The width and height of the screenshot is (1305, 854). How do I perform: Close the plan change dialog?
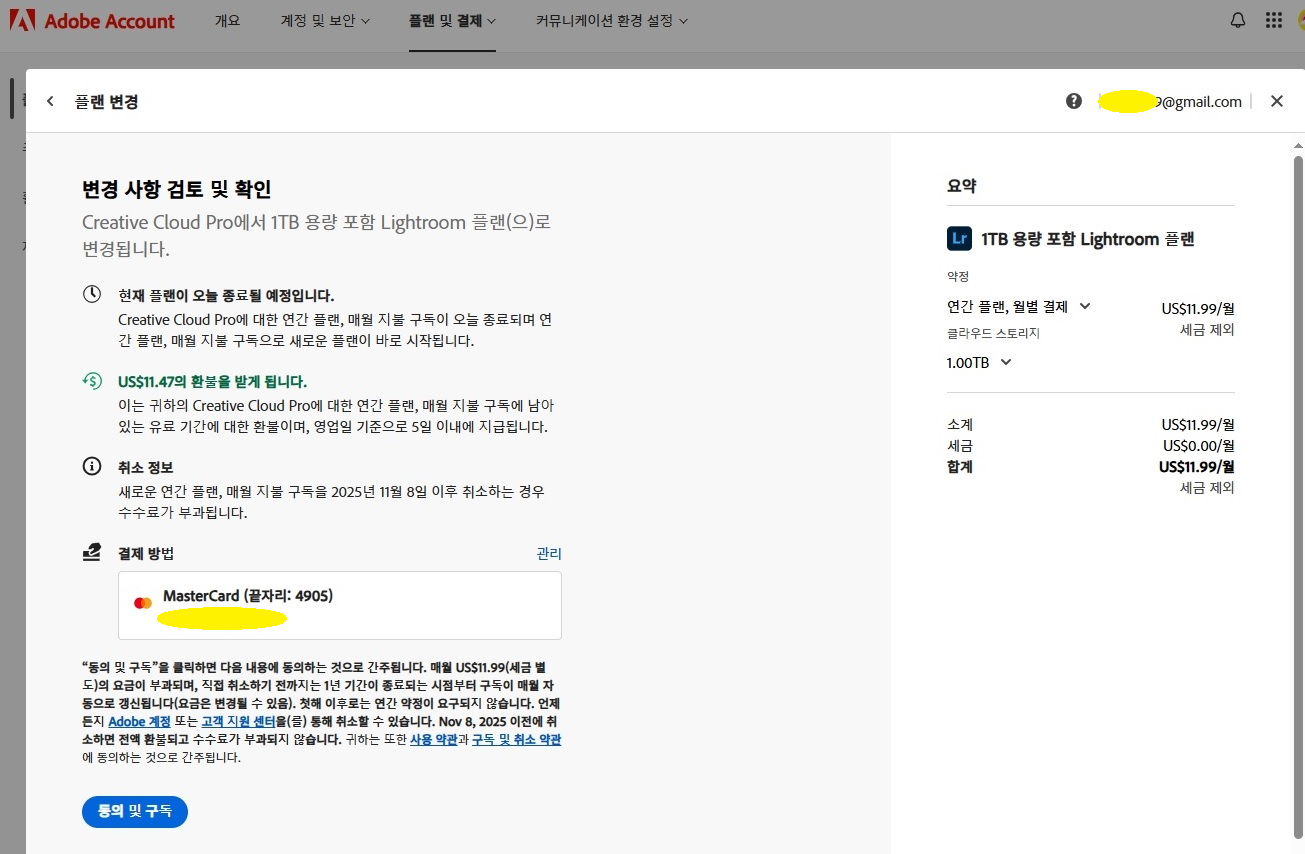point(1276,101)
